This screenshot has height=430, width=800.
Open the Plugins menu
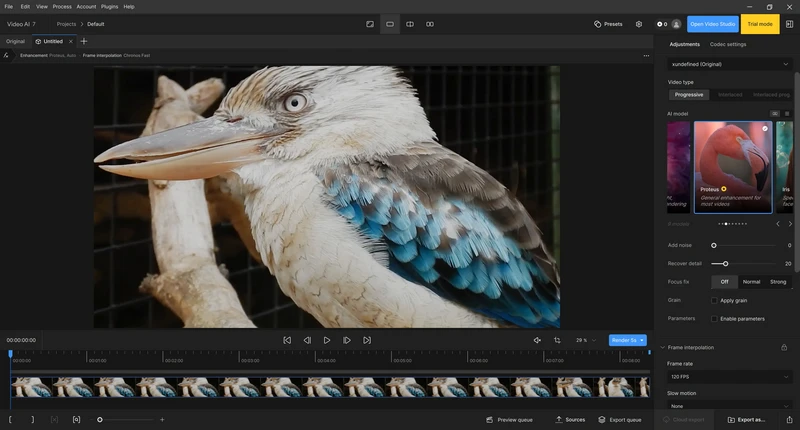point(109,7)
